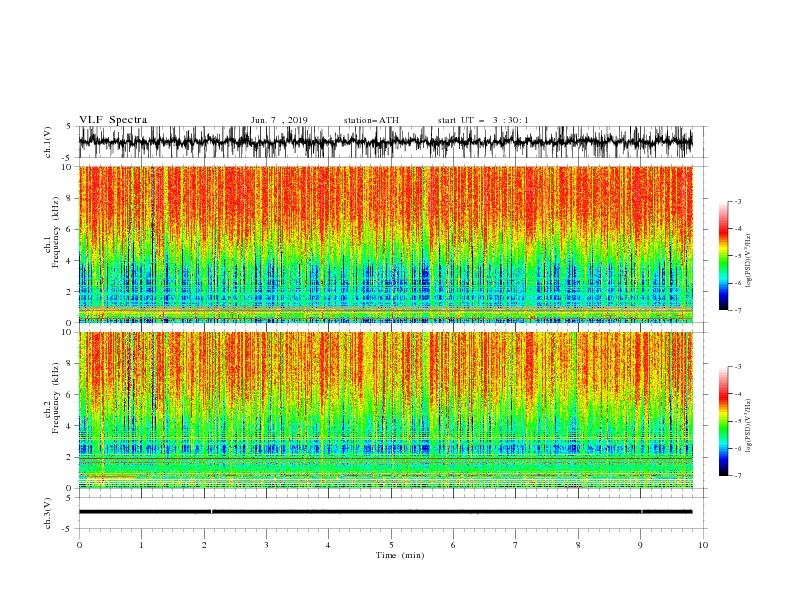Click inside the ch.2 spectrogram panel
Viewport: 792px width, 612px height.
(385, 410)
